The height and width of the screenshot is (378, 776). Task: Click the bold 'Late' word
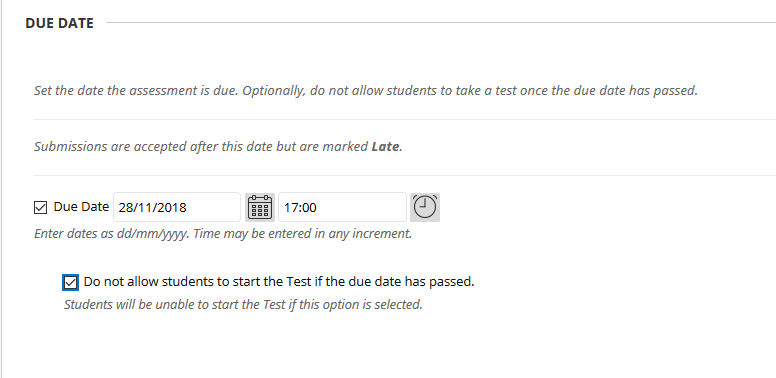click(x=385, y=146)
